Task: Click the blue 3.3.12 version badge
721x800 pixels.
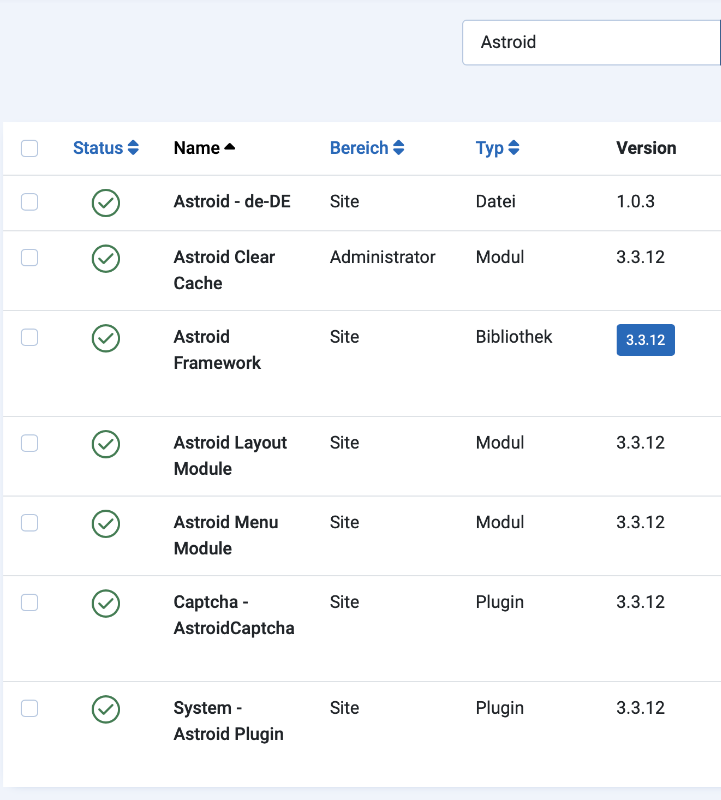Action: (645, 340)
